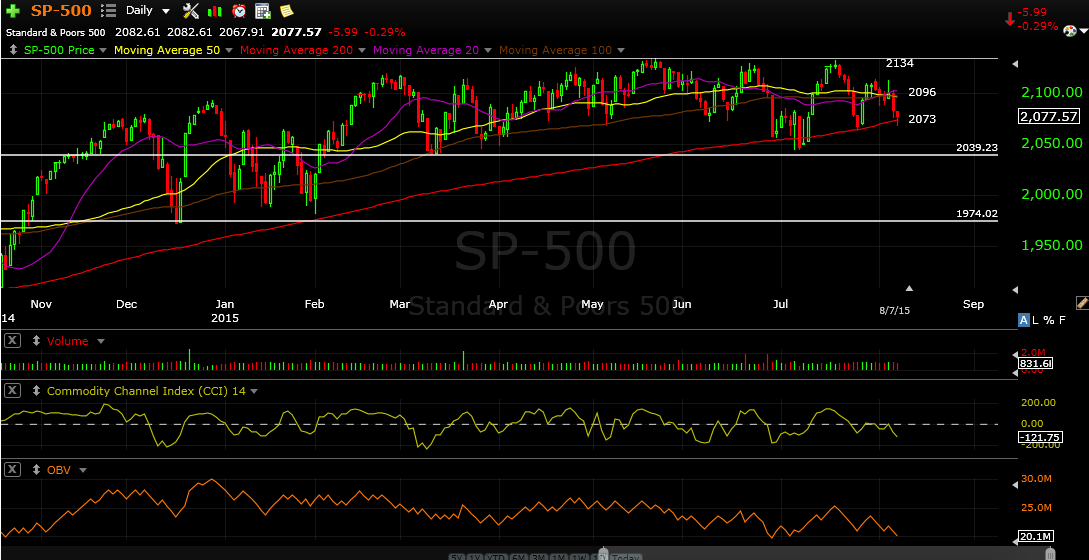Click the up-down arrows beside CCI
Viewport: 1089px width, 560px height.
click(37, 391)
